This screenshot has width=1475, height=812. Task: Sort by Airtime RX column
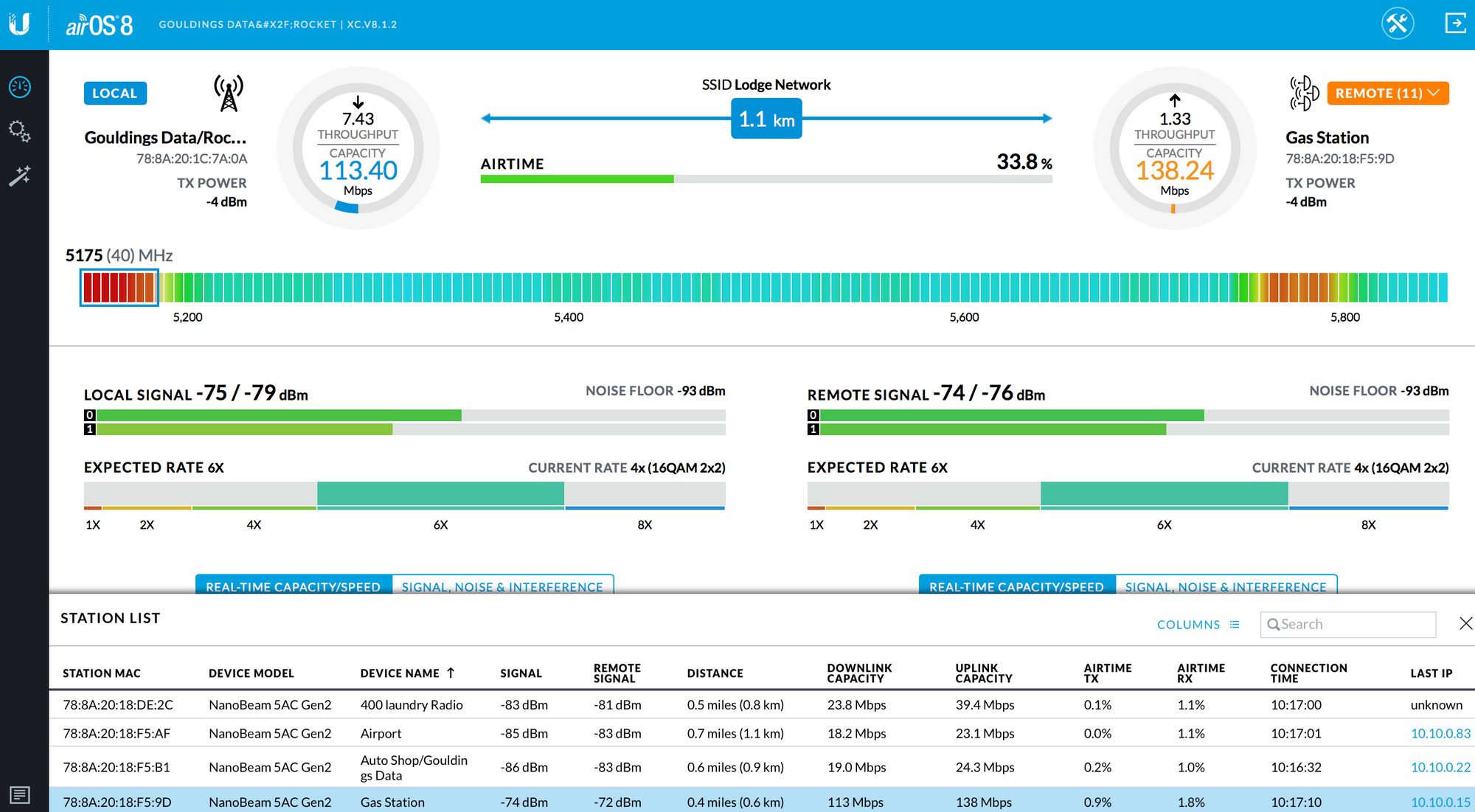coord(1201,673)
